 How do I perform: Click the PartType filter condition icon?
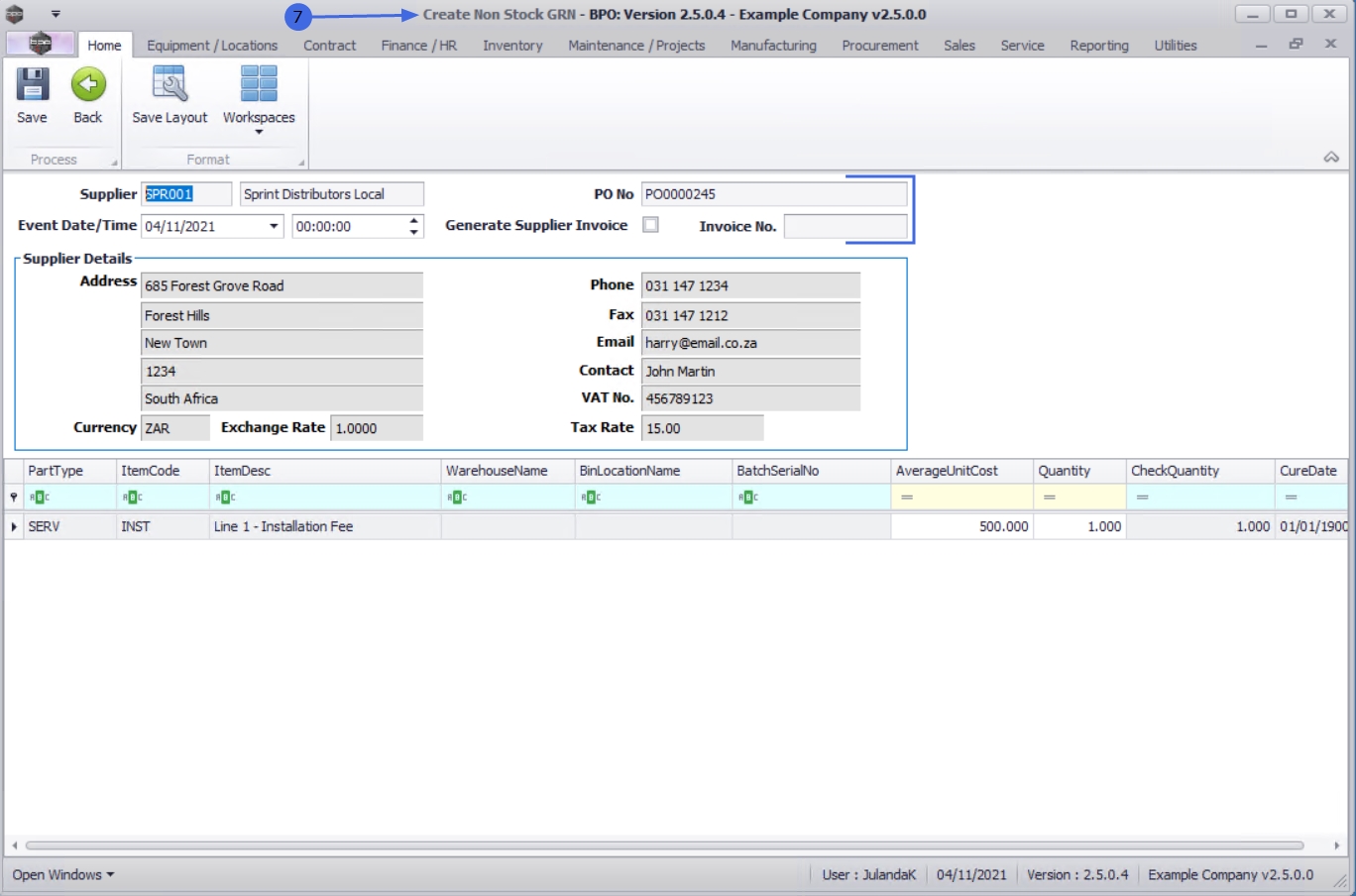(39, 498)
